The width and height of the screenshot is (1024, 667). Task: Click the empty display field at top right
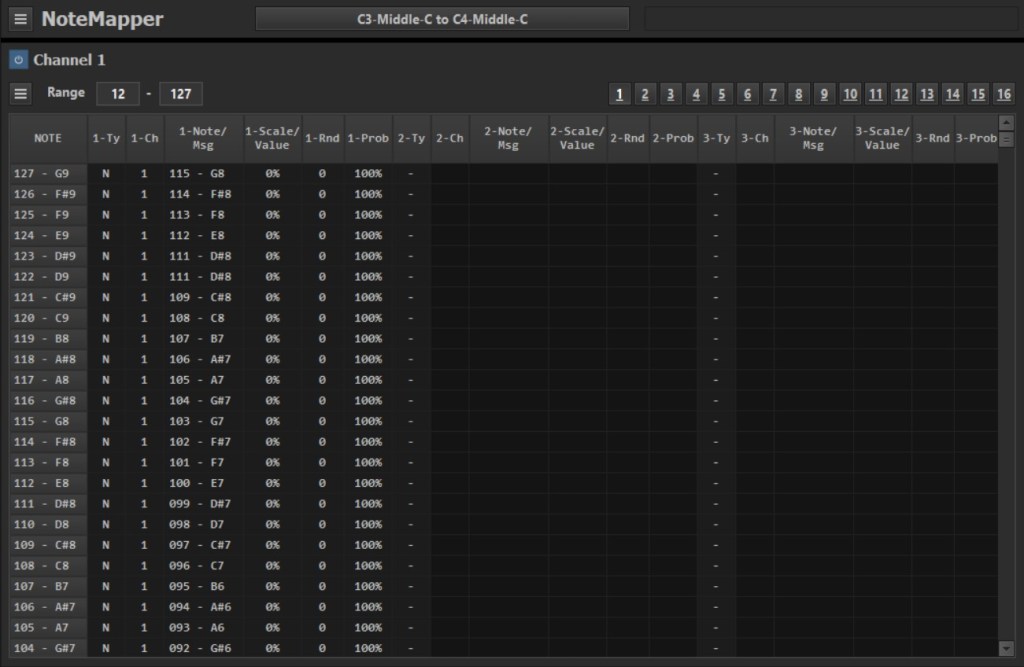click(828, 19)
